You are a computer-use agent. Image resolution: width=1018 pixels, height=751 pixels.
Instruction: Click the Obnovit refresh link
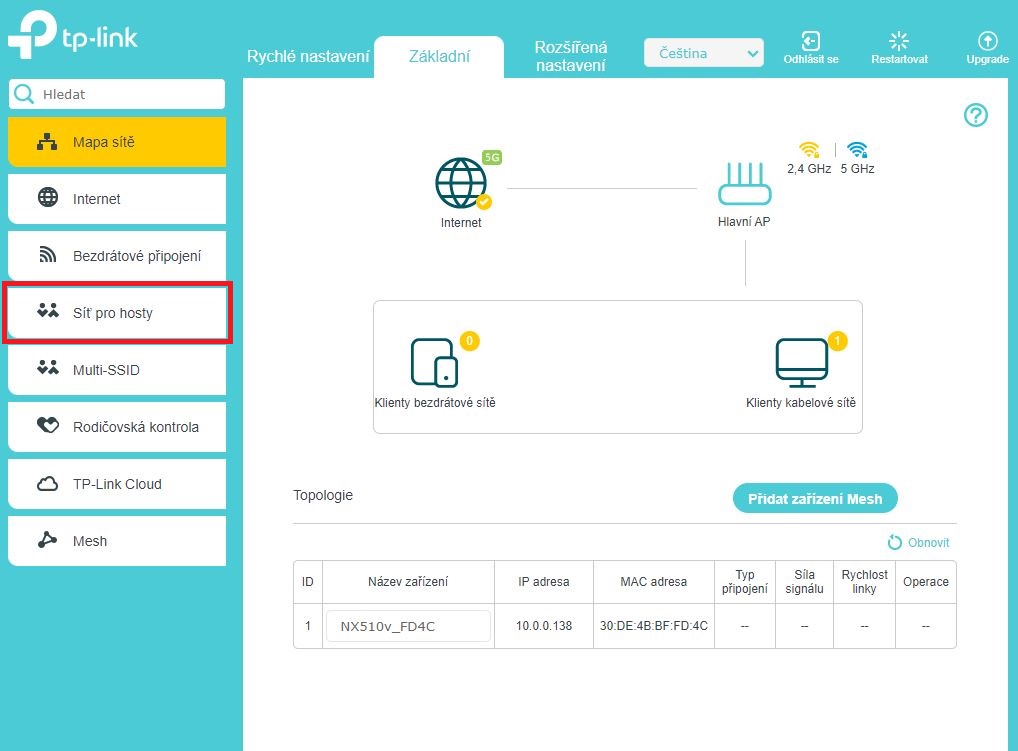click(919, 543)
